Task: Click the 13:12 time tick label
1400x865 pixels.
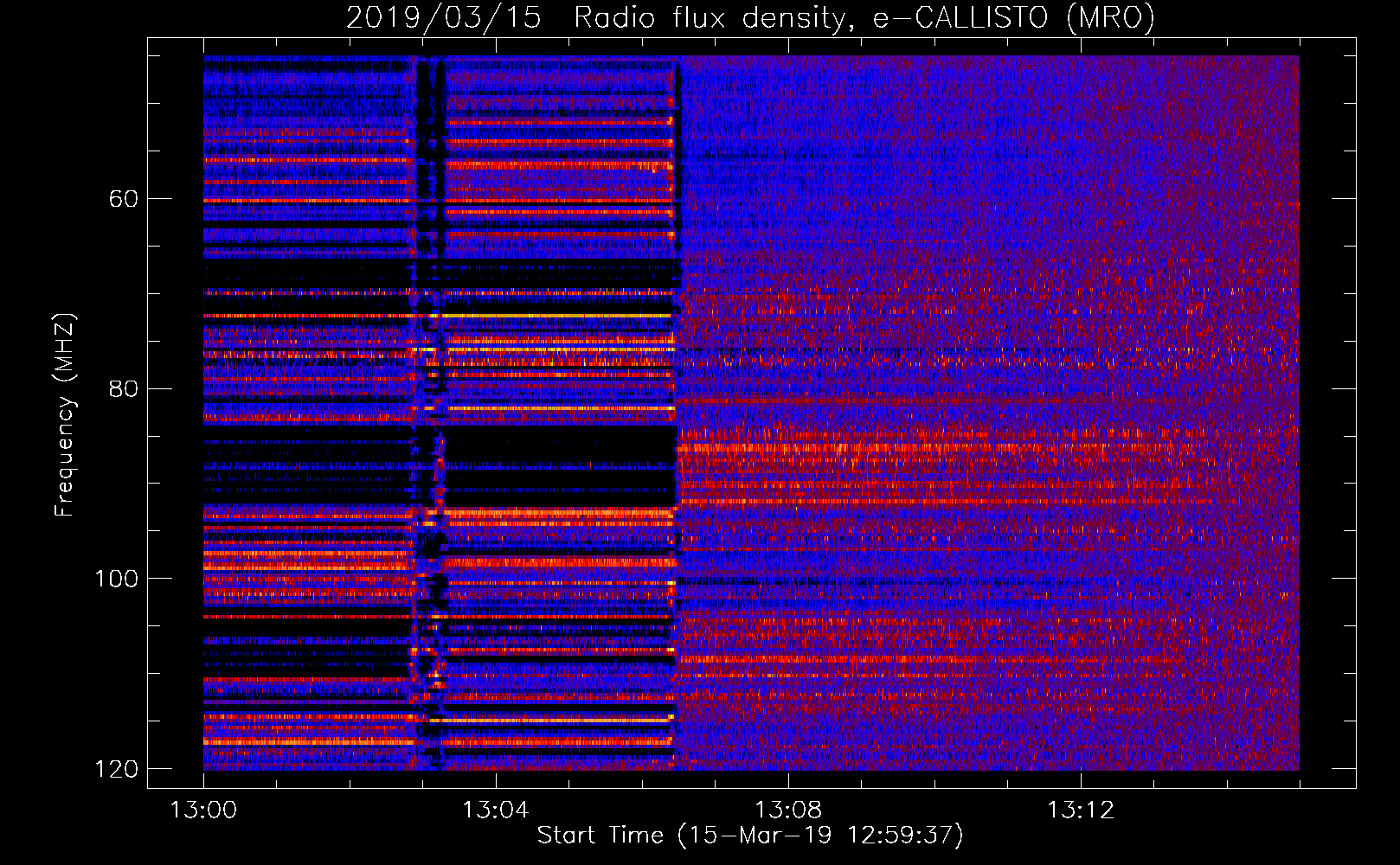Action: point(1081,811)
